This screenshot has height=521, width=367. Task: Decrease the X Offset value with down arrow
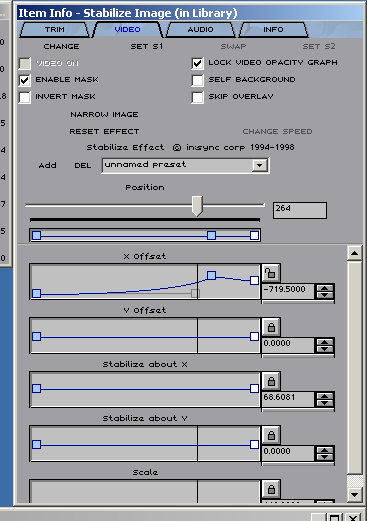(325, 295)
